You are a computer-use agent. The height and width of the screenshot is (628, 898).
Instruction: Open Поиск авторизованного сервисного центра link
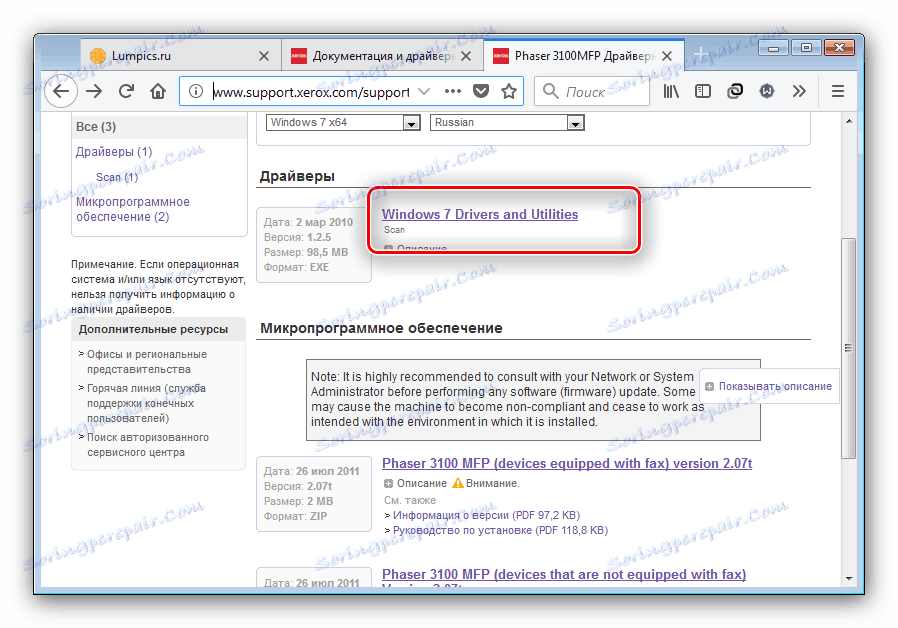(148, 445)
